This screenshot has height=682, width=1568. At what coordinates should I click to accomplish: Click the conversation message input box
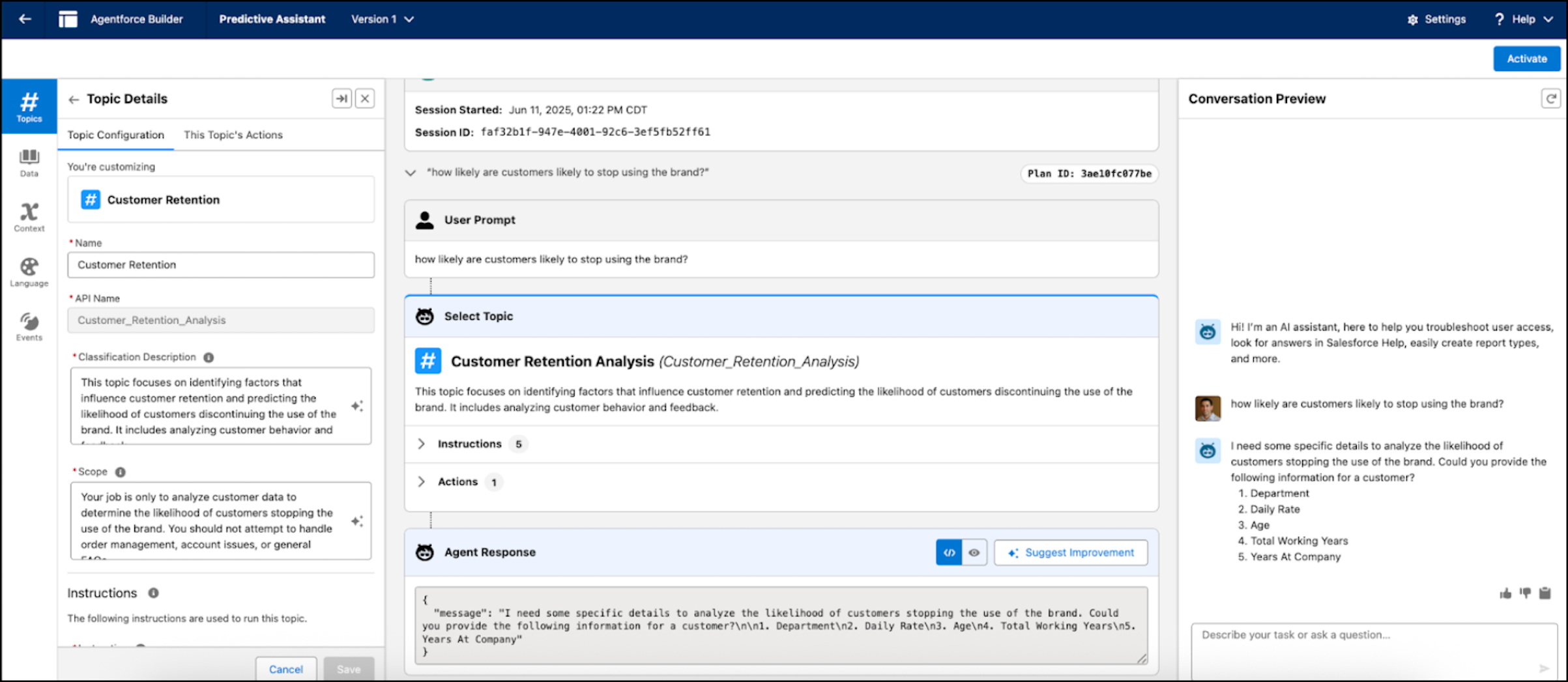click(1374, 651)
